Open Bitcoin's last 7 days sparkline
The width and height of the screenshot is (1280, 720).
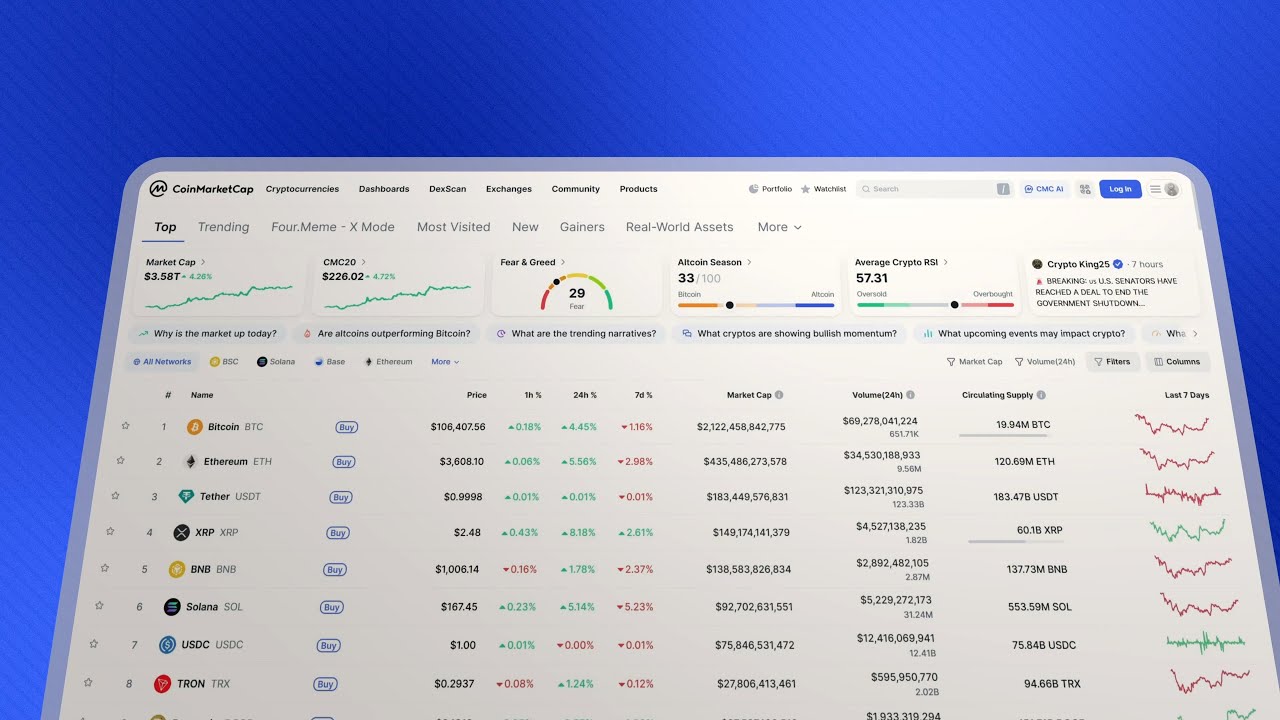tap(1172, 425)
